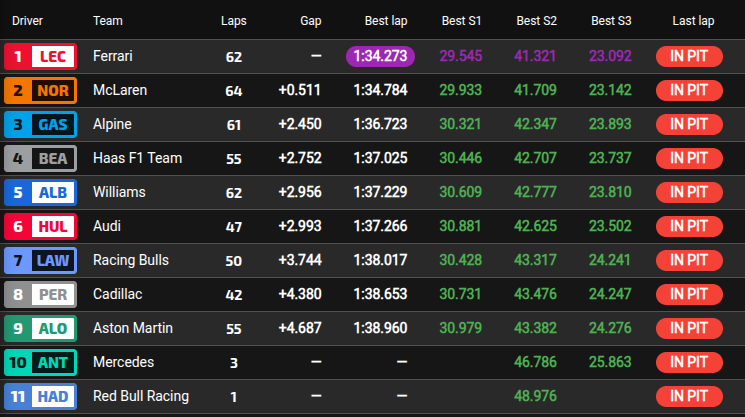
Task: Sort by the Gap column header
Action: [310, 21]
